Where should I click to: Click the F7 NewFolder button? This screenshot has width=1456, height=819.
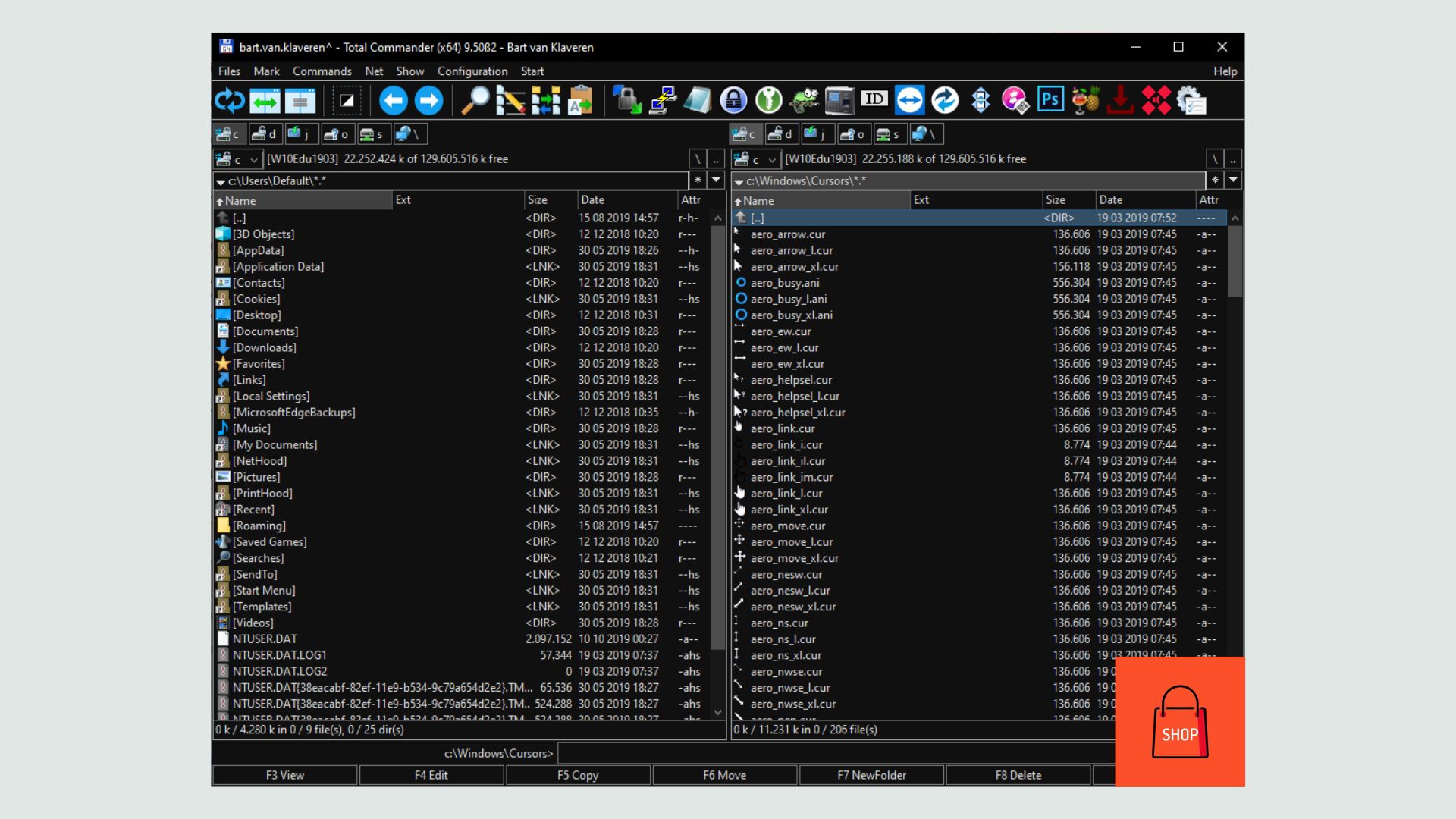click(871, 775)
